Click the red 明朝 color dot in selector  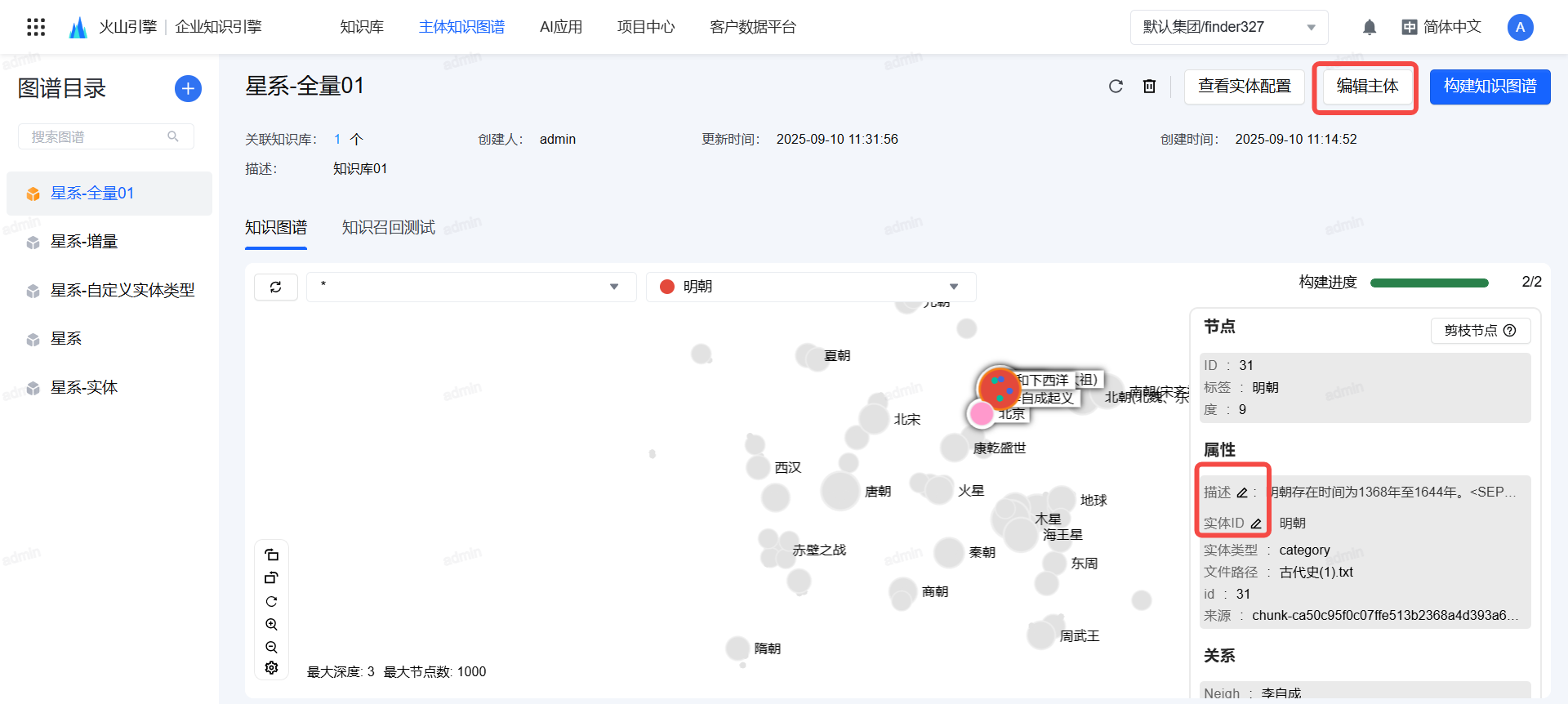point(667,287)
